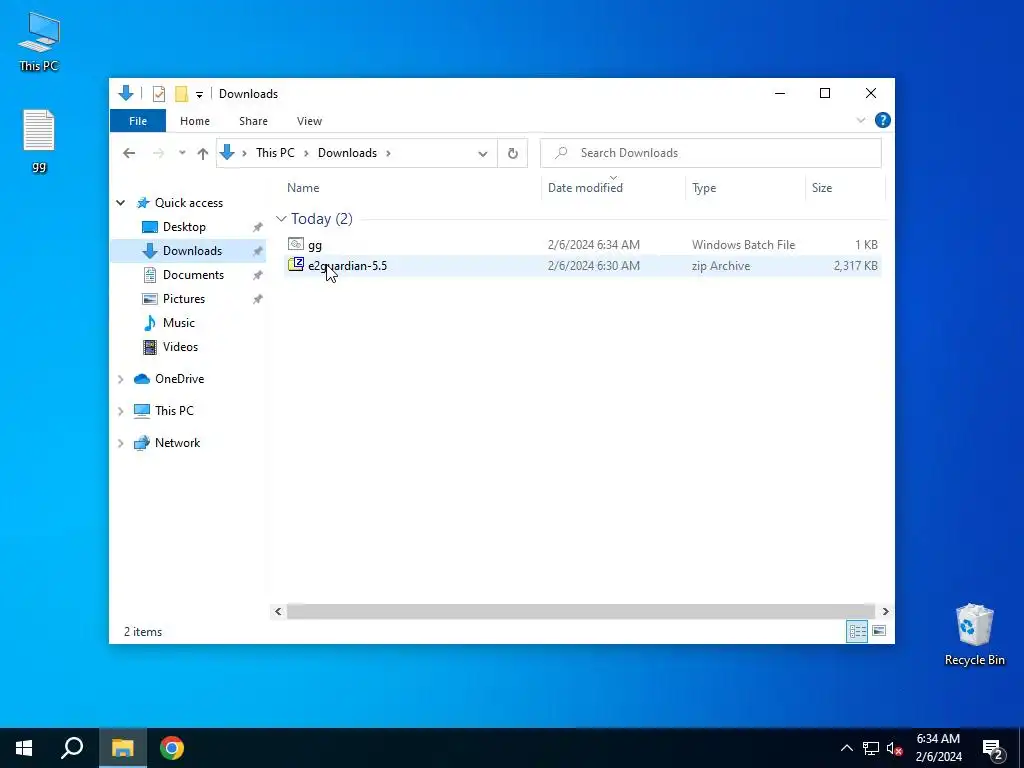Click the 2,317 KB size cell

click(855, 266)
